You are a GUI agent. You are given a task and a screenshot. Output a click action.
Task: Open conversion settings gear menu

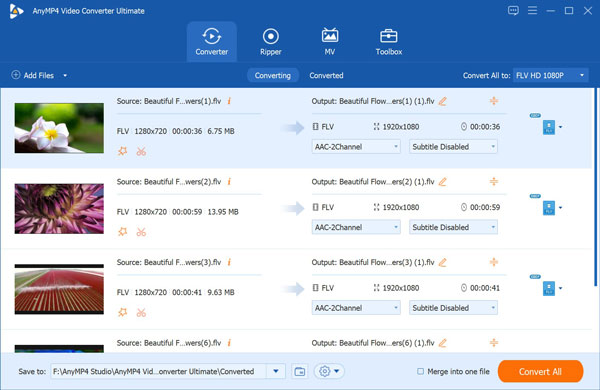pos(329,371)
